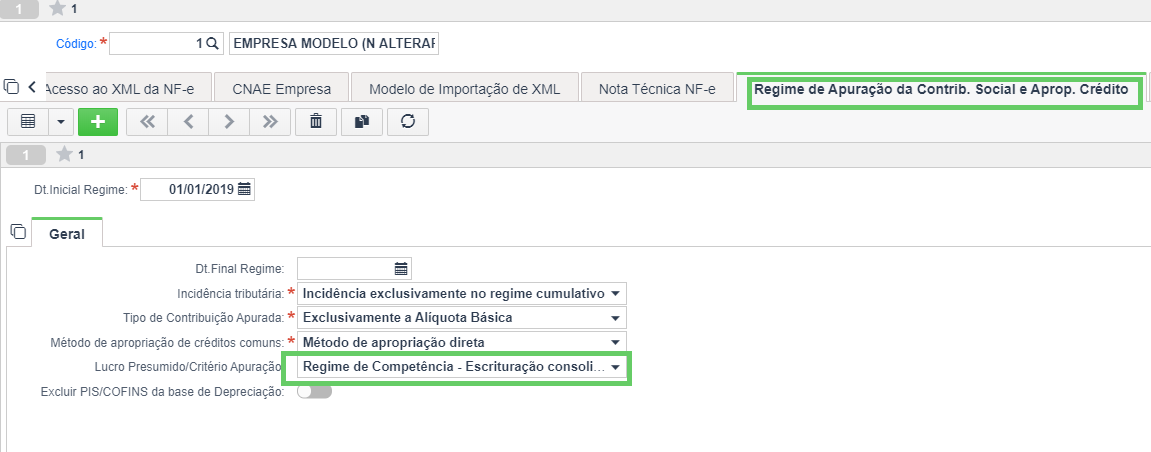The image size is (1151, 452).
Task: Go to first record double-left arrow
Action: point(147,122)
